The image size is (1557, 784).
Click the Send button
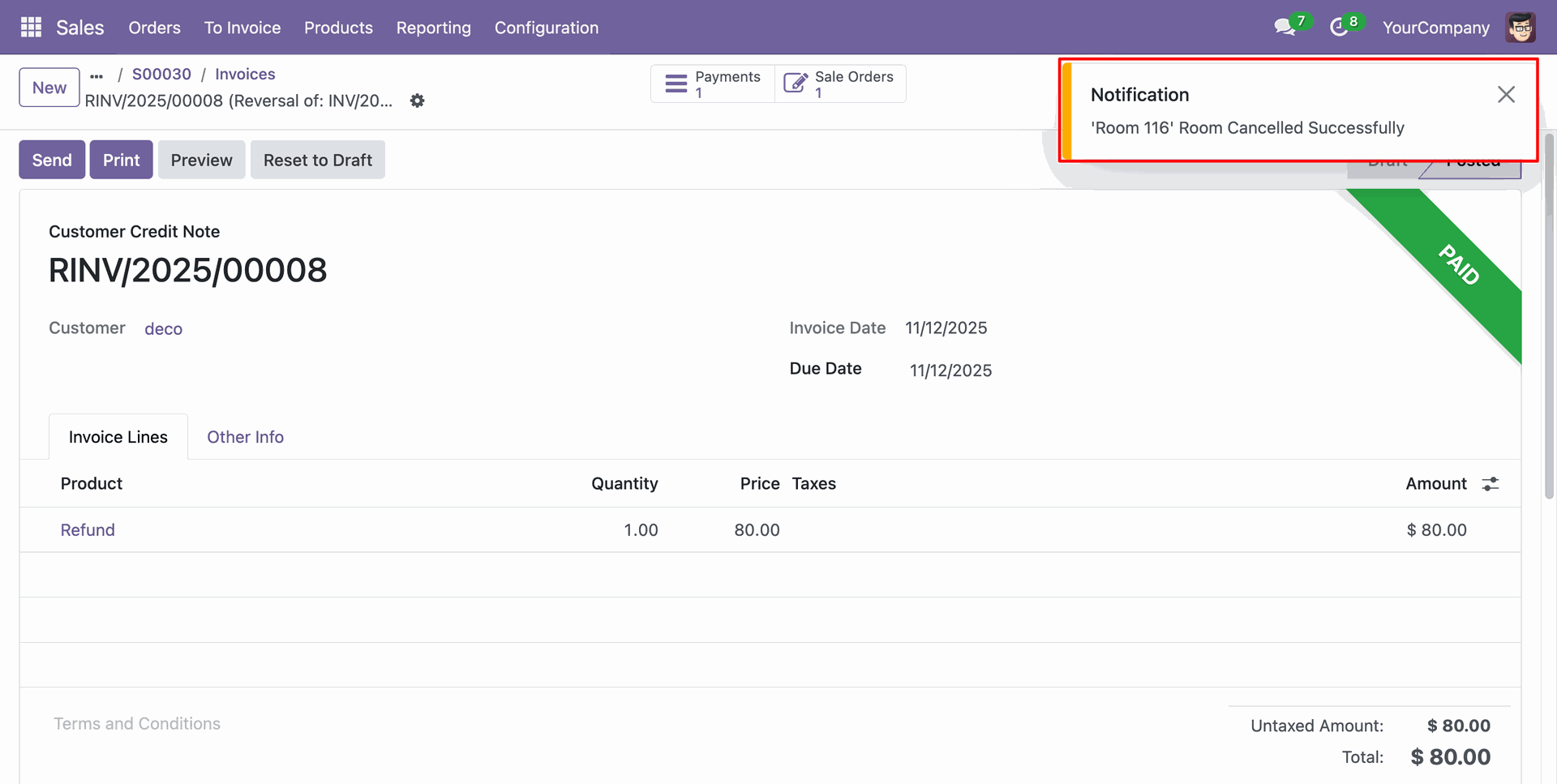[x=52, y=160]
